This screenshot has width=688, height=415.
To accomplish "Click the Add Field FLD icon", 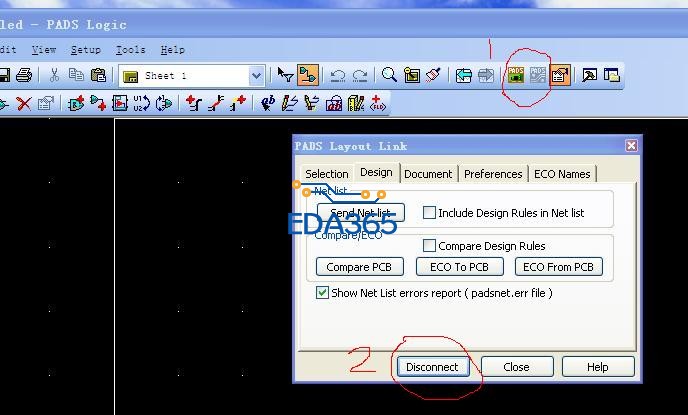I will point(378,104).
